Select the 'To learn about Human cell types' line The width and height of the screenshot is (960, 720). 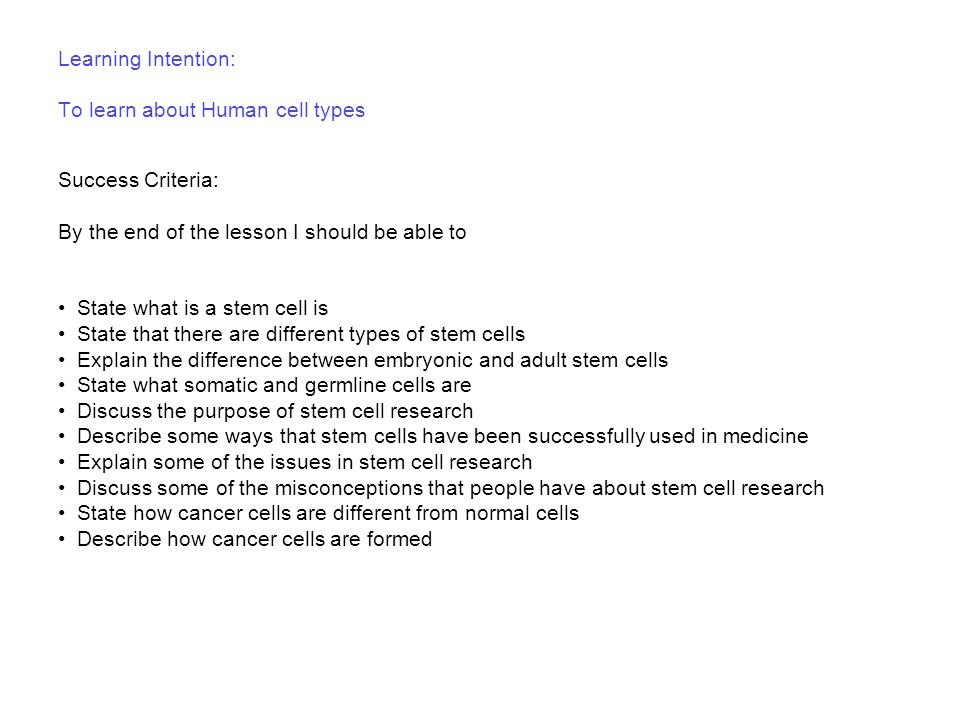click(211, 111)
